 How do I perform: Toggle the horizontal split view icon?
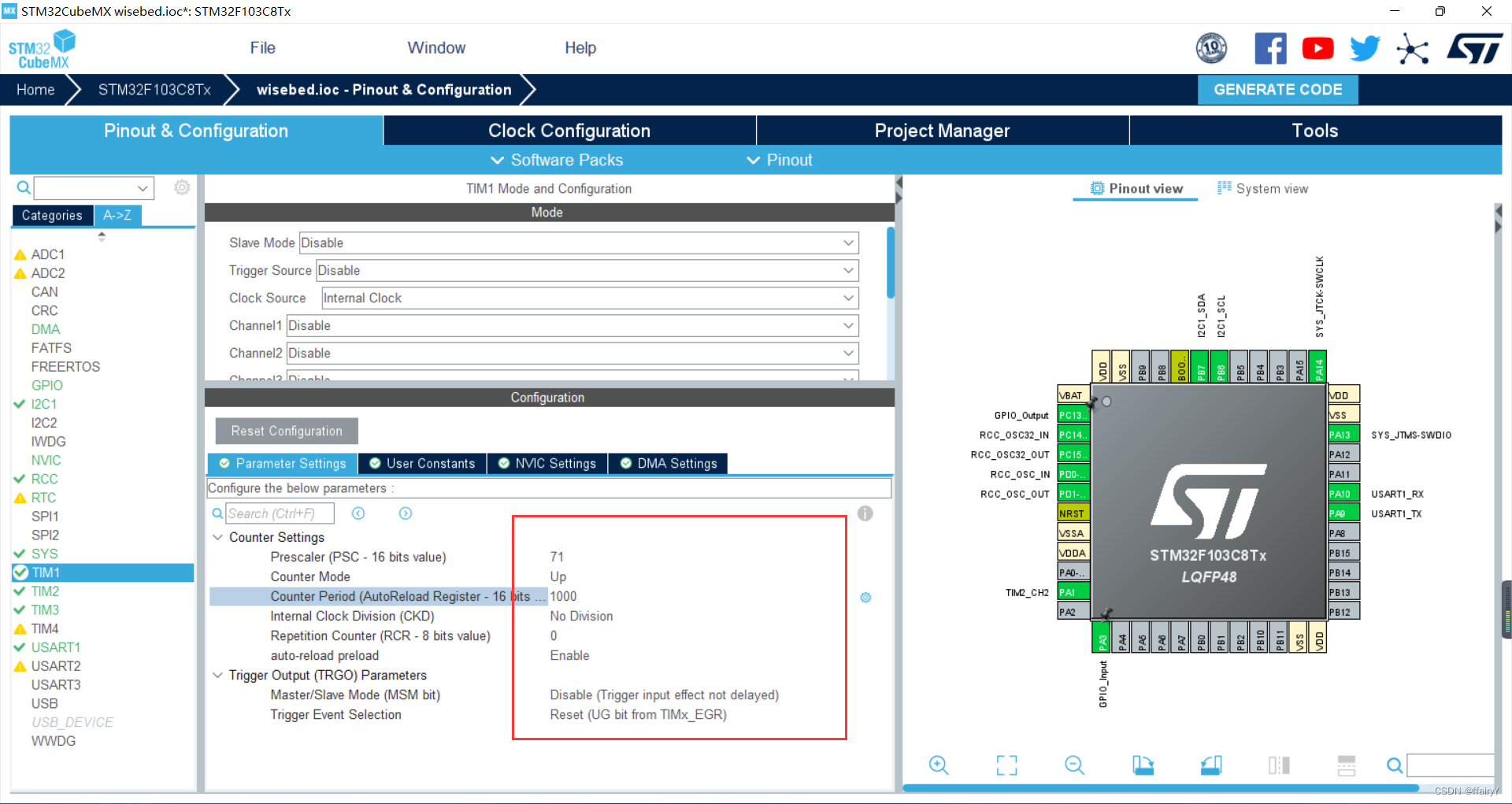coord(1347,765)
